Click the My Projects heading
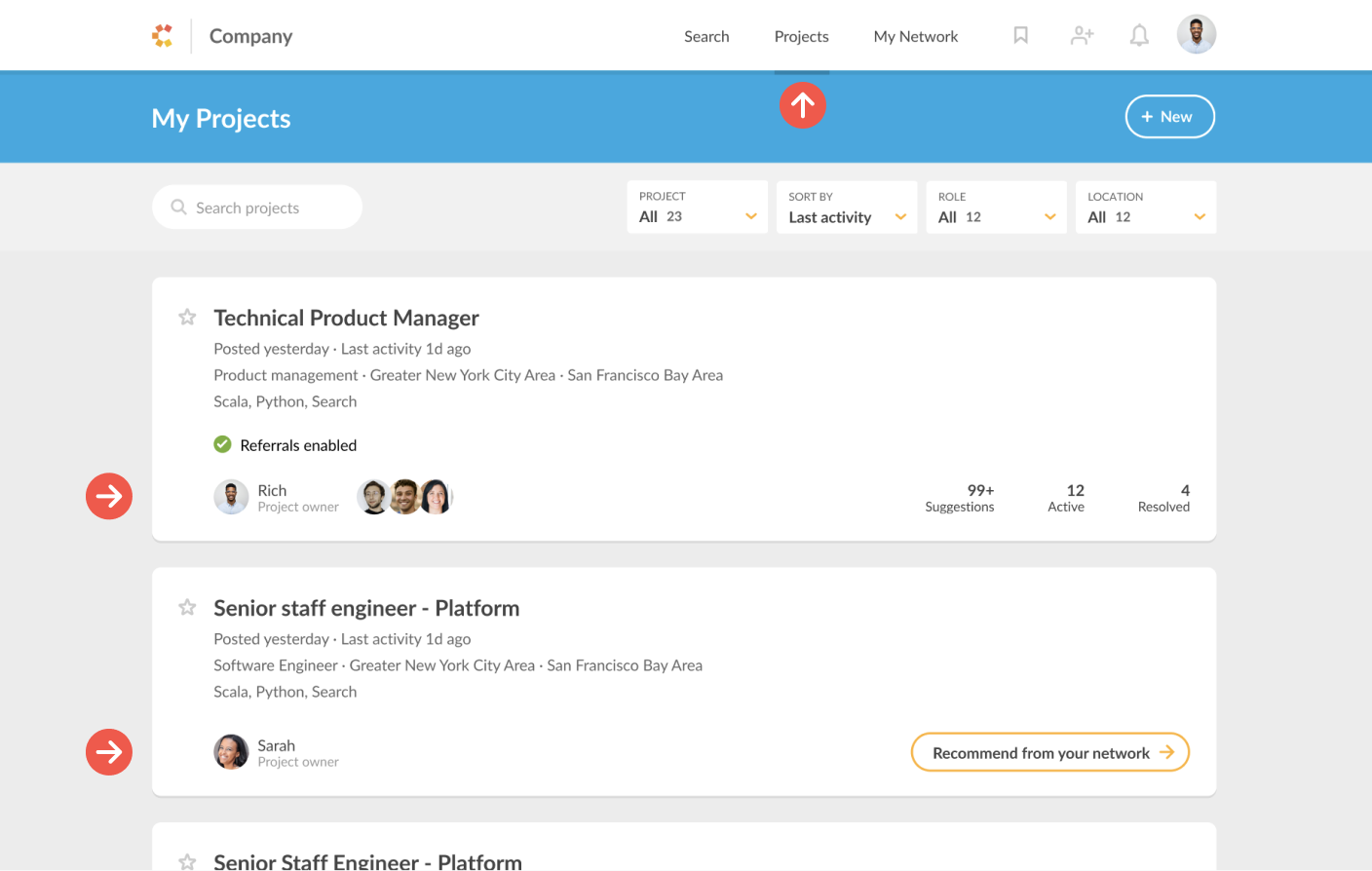Image resolution: width=1372 pixels, height=871 pixels. point(221,118)
